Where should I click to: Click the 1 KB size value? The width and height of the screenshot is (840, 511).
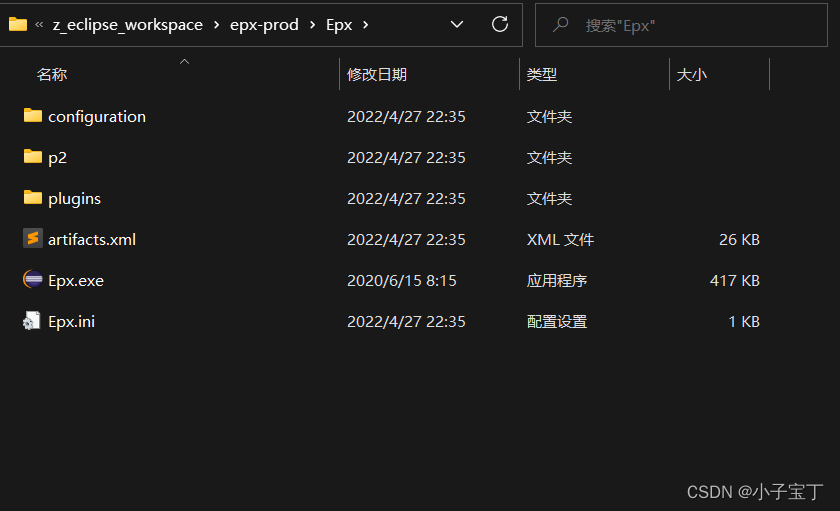tap(744, 321)
